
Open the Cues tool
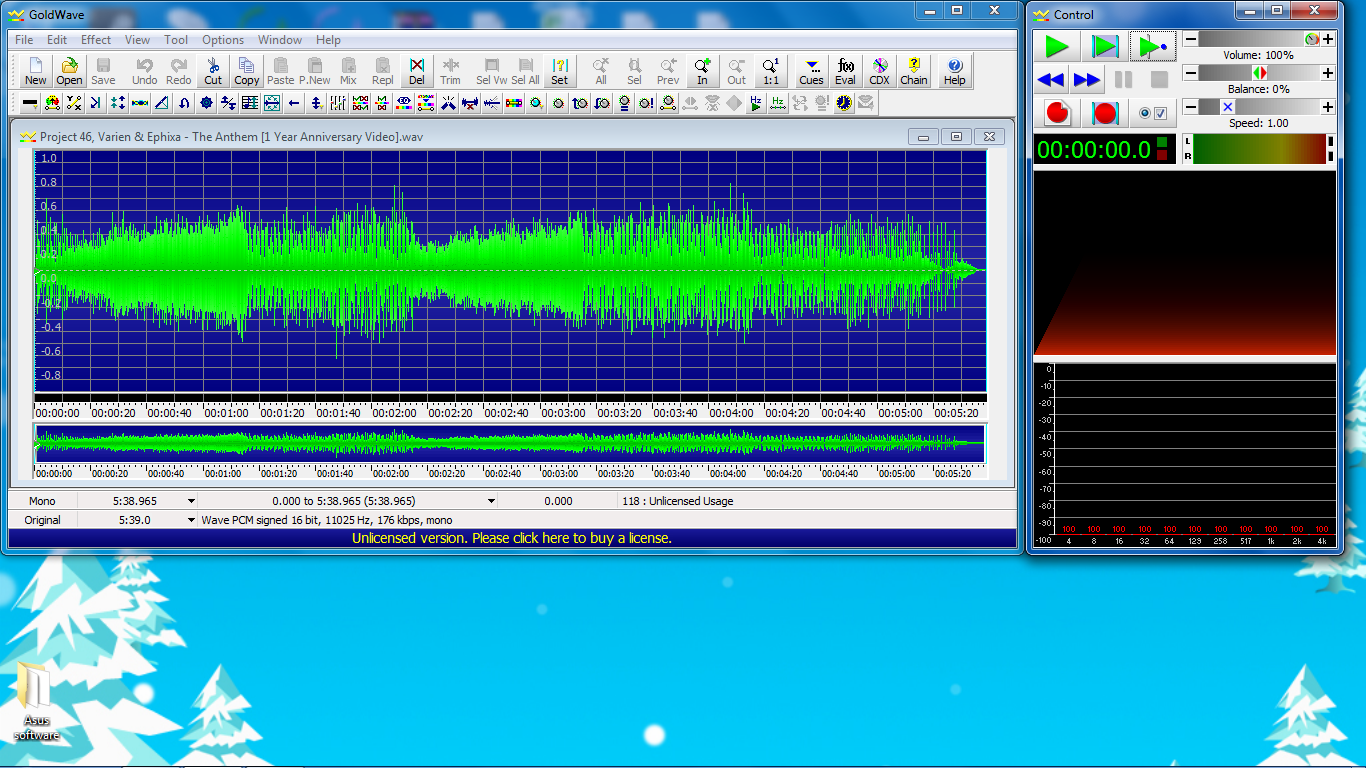point(811,71)
